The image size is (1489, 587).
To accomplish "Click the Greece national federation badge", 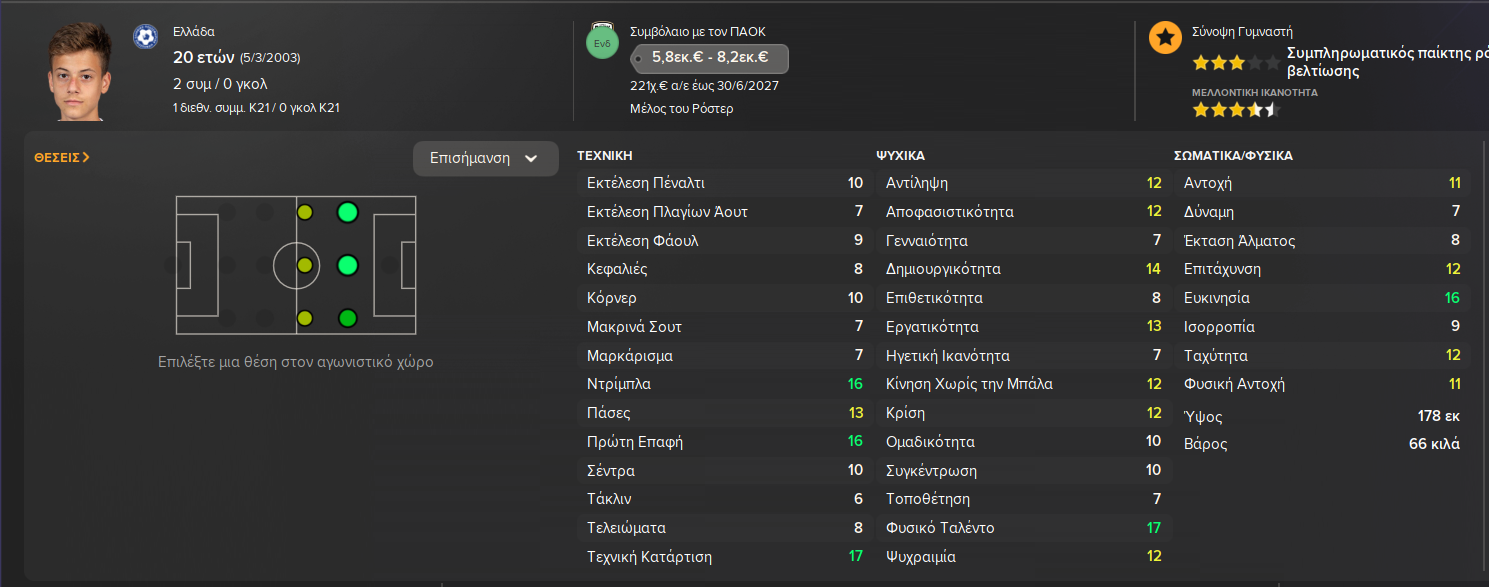I will click(x=145, y=37).
